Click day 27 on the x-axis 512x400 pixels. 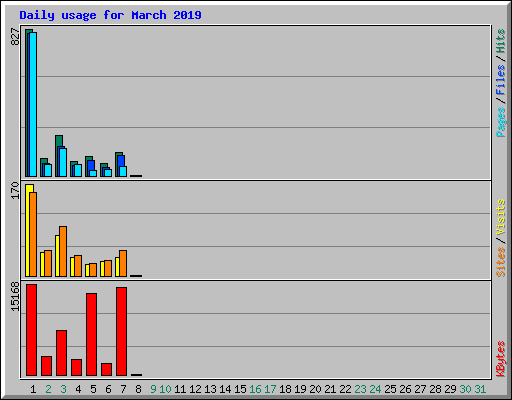click(420, 389)
